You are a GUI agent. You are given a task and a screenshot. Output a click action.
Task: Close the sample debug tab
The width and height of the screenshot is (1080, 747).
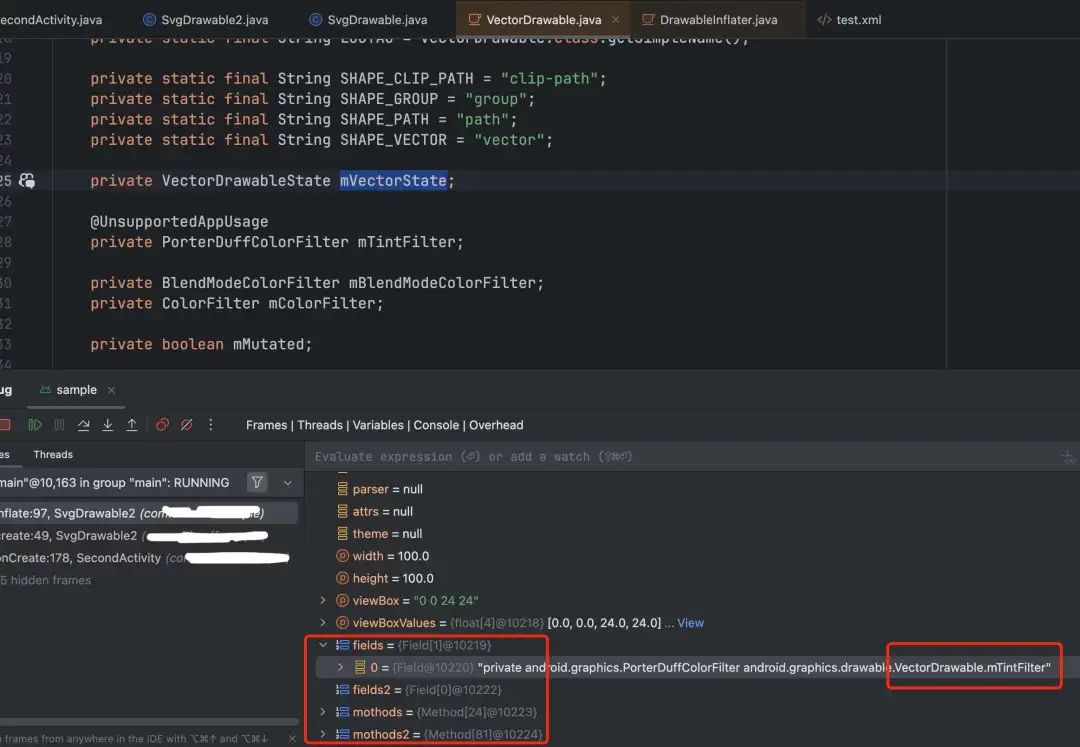point(112,390)
